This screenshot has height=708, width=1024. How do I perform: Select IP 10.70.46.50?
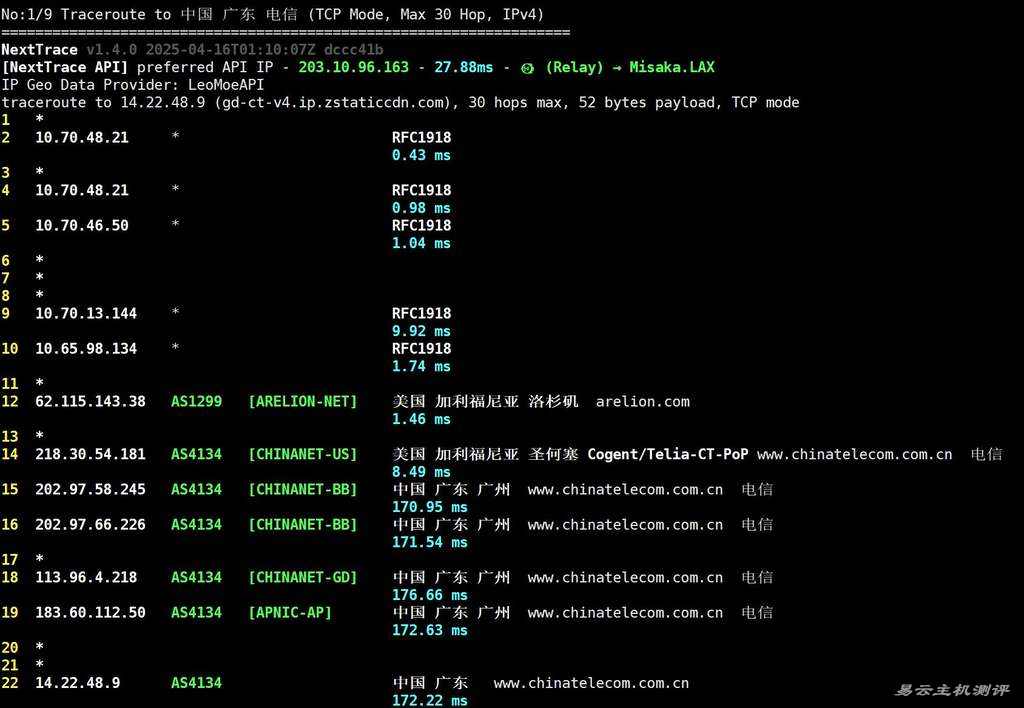tap(82, 226)
